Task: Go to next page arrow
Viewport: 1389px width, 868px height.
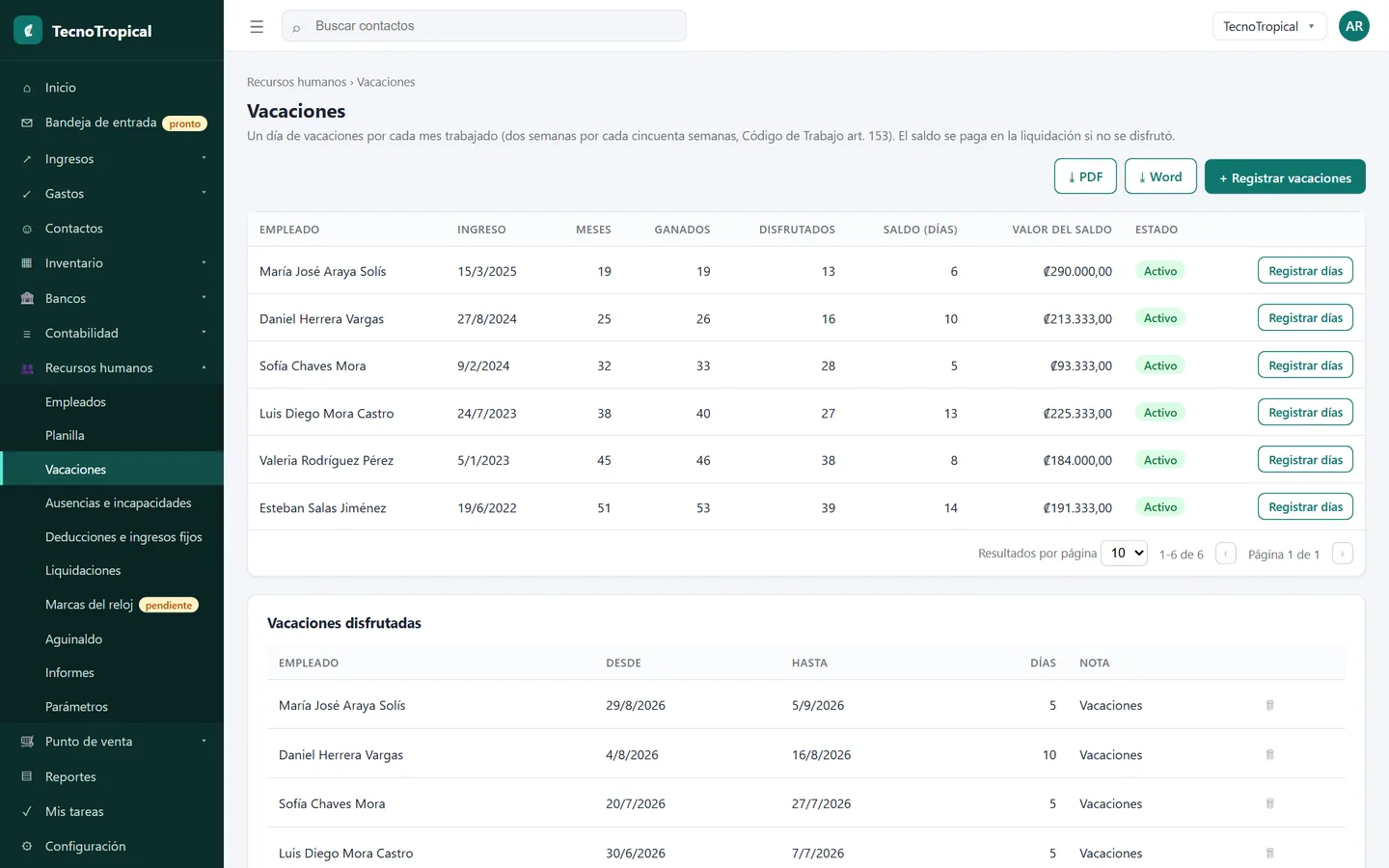Action: tap(1343, 554)
